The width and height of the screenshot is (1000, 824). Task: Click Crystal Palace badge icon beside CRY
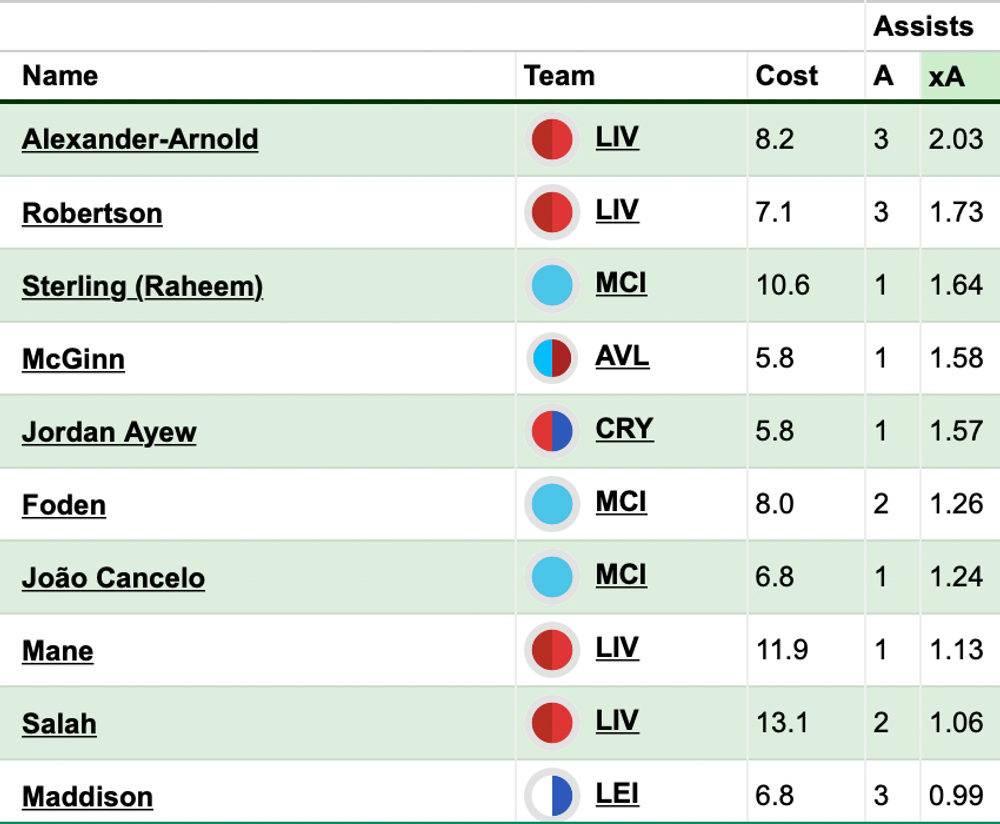point(552,431)
